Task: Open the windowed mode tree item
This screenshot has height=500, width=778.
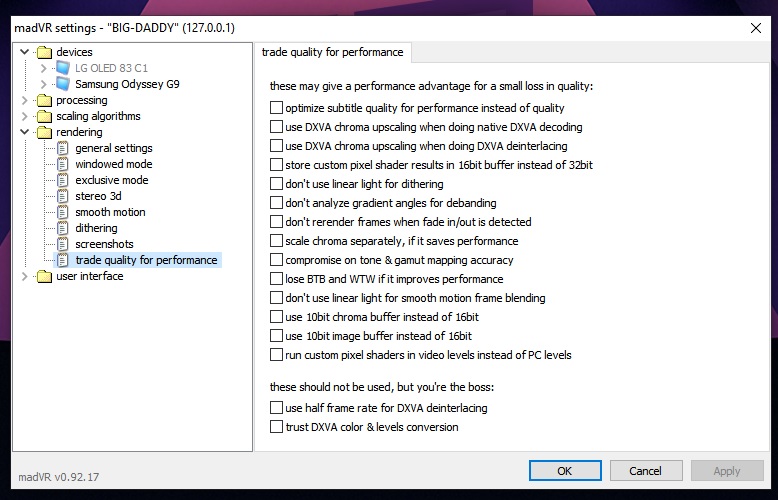Action: tap(114, 164)
